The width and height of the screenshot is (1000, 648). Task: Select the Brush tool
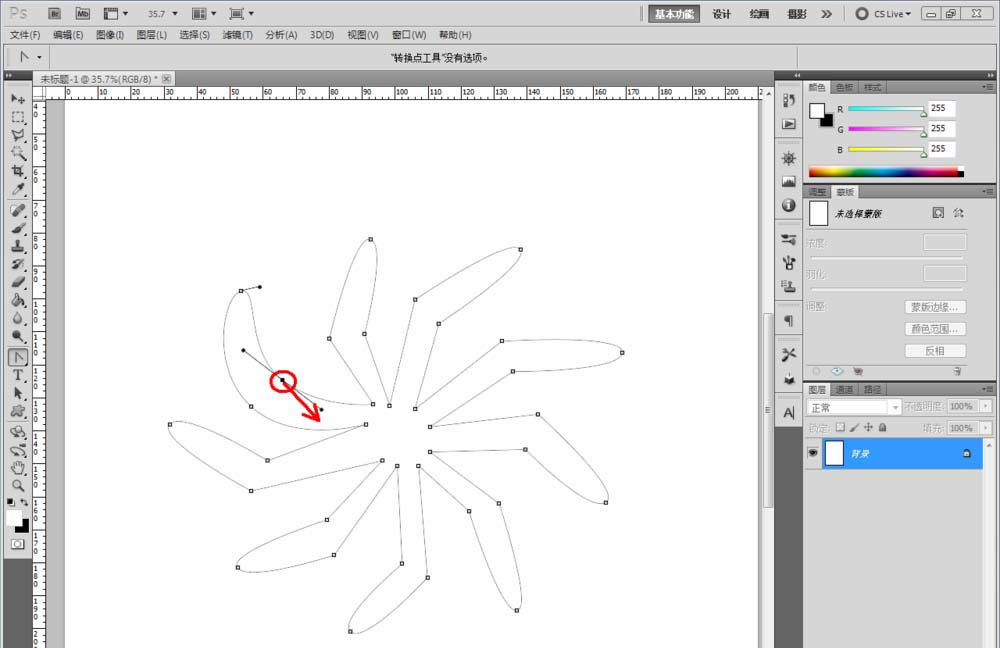[x=18, y=228]
